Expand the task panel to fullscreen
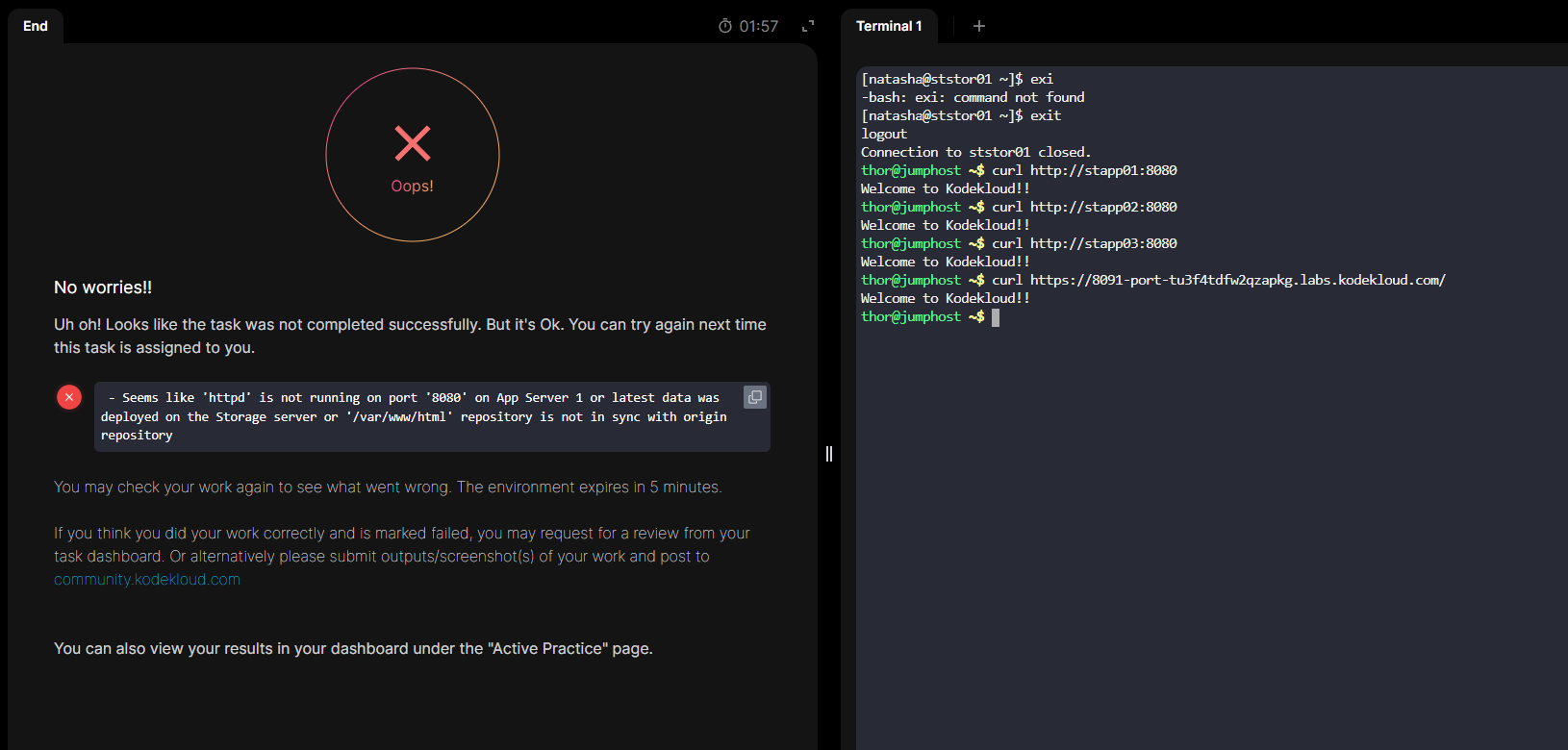Viewport: 1568px width, 750px height. [x=808, y=26]
